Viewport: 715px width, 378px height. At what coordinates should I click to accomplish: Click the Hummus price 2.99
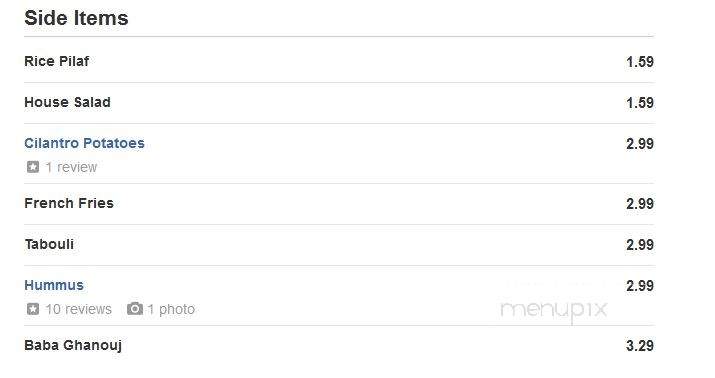point(640,286)
